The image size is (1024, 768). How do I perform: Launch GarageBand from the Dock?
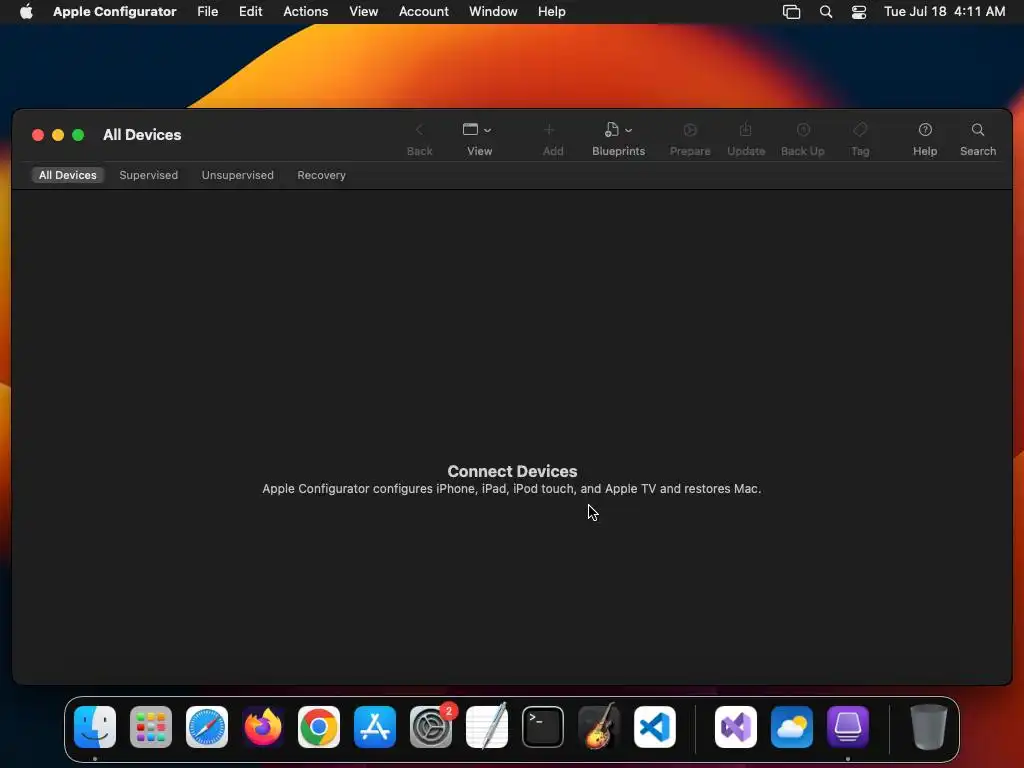599,727
